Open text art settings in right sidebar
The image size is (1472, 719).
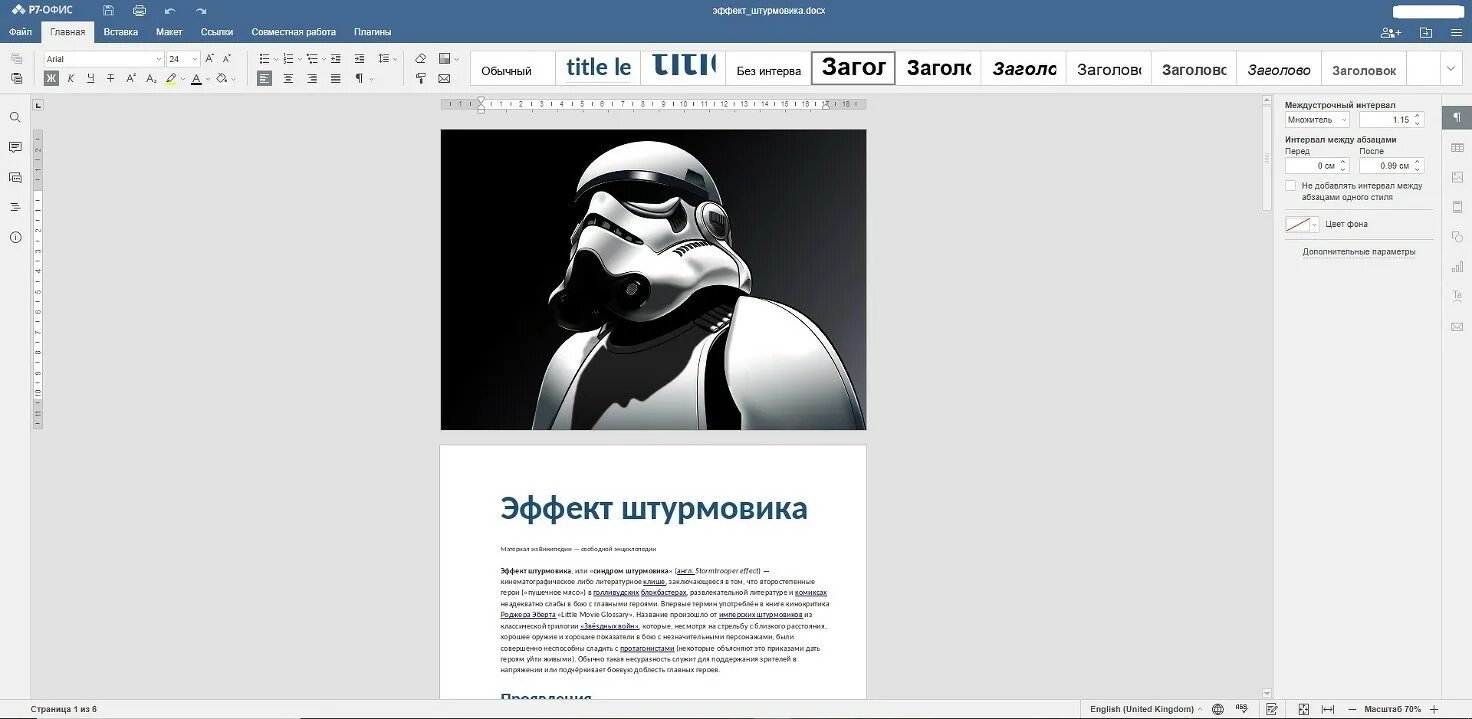tap(1457, 296)
